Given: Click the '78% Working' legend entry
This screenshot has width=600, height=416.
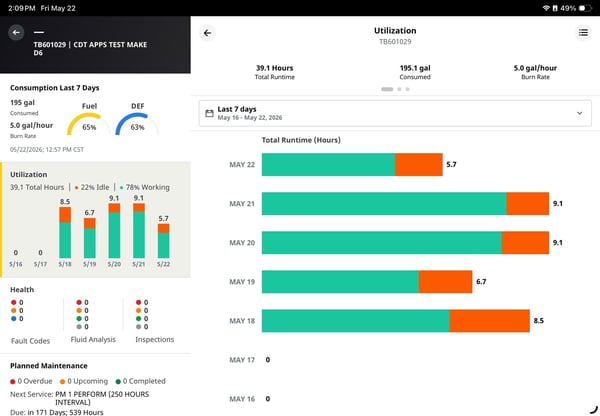Looking at the screenshot, I should (145, 187).
